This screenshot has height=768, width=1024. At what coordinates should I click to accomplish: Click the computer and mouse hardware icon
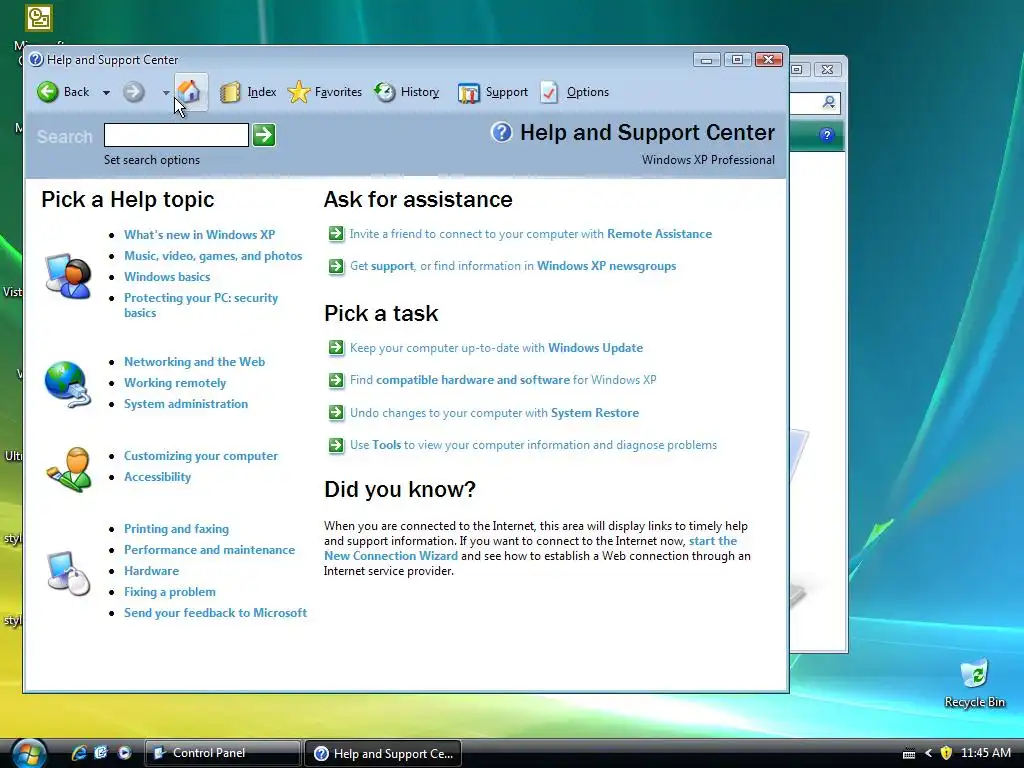pyautogui.click(x=69, y=573)
